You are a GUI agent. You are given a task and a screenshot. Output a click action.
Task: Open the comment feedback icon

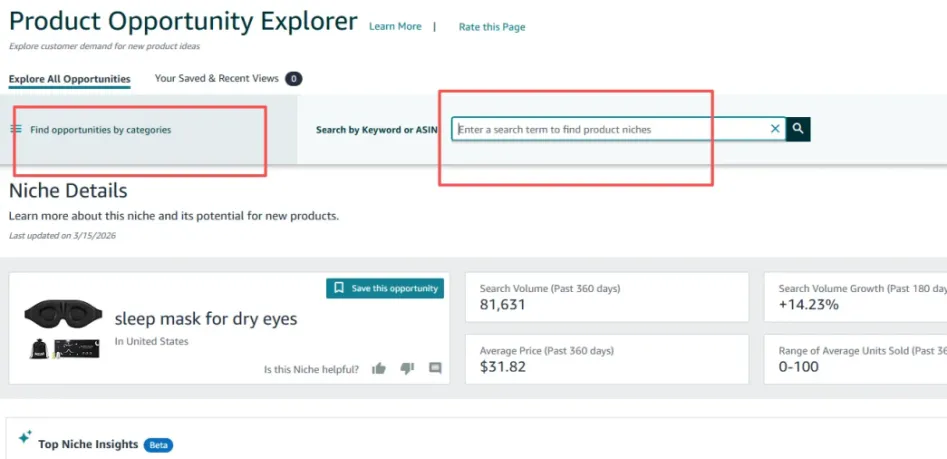pyautogui.click(x=435, y=368)
